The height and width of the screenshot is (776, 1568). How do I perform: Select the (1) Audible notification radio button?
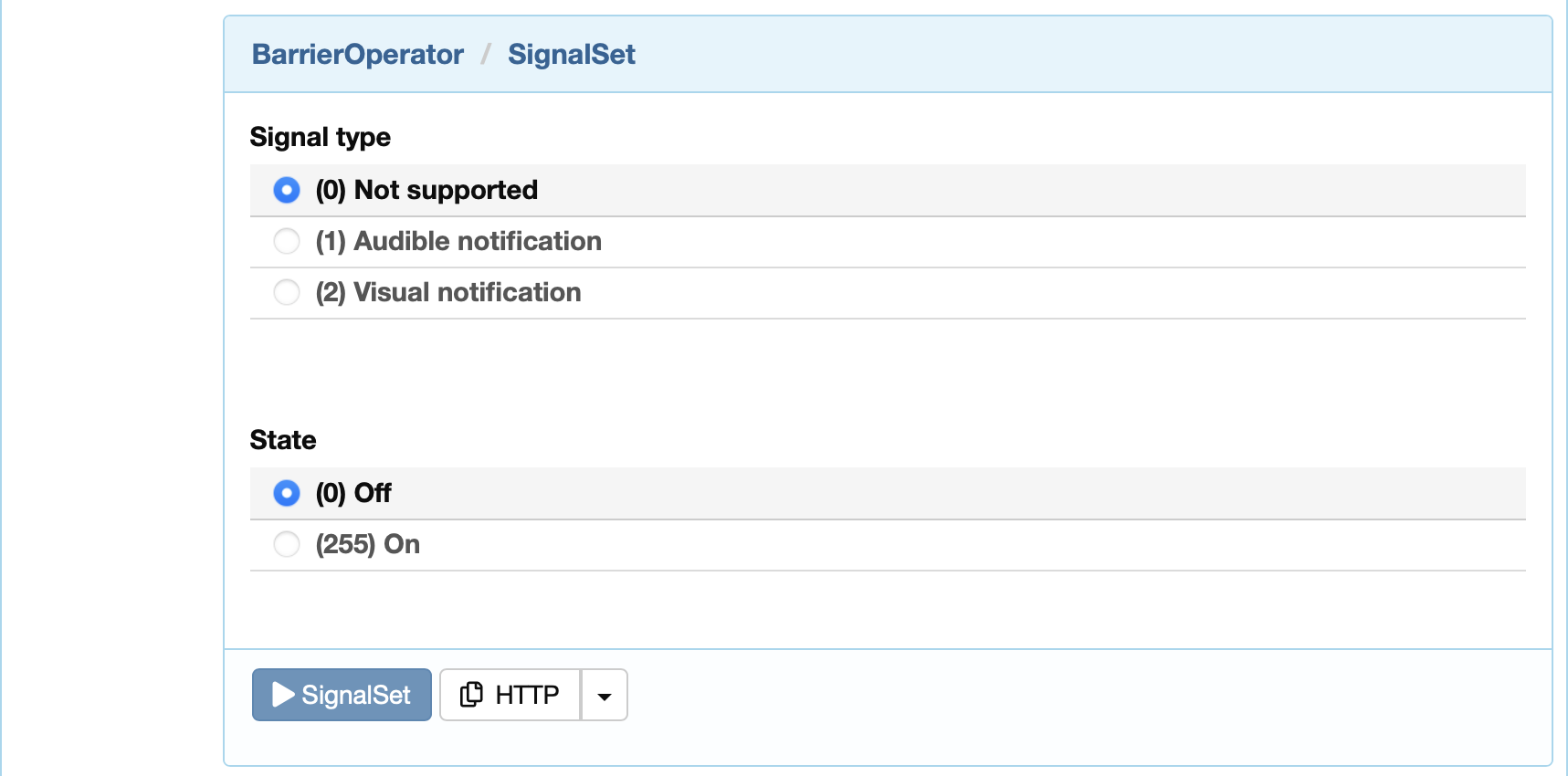287,241
